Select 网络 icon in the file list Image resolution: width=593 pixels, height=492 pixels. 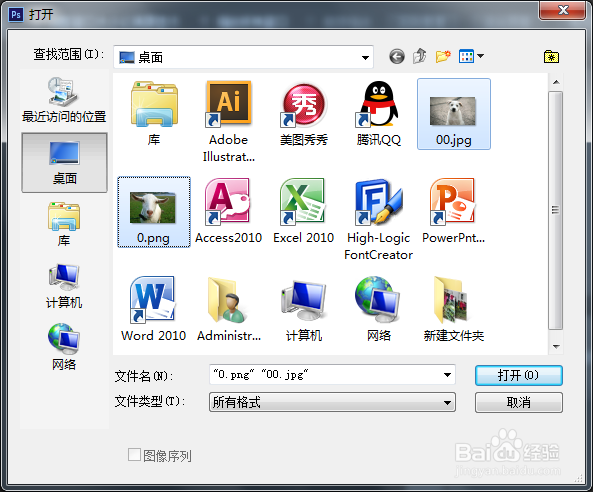click(379, 309)
